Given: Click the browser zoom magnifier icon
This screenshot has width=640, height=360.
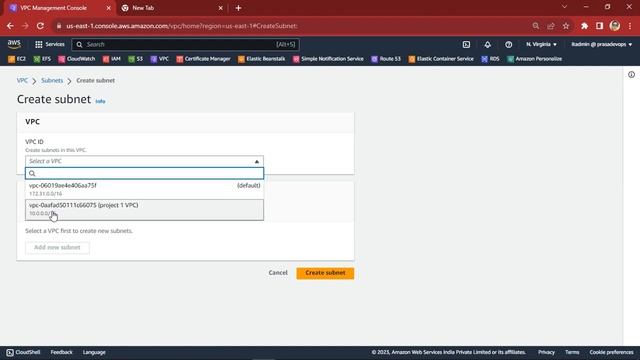Looking at the screenshot, I should point(536,26).
